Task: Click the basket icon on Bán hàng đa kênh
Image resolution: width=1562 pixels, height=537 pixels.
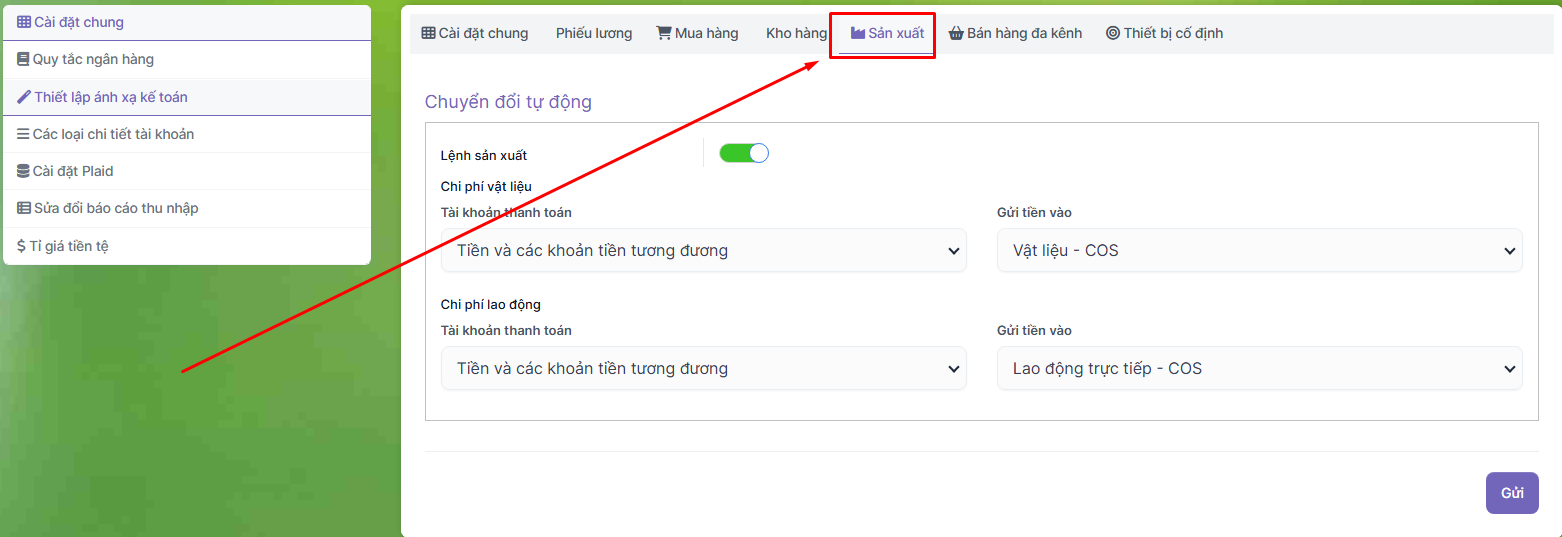Action: click(x=956, y=33)
